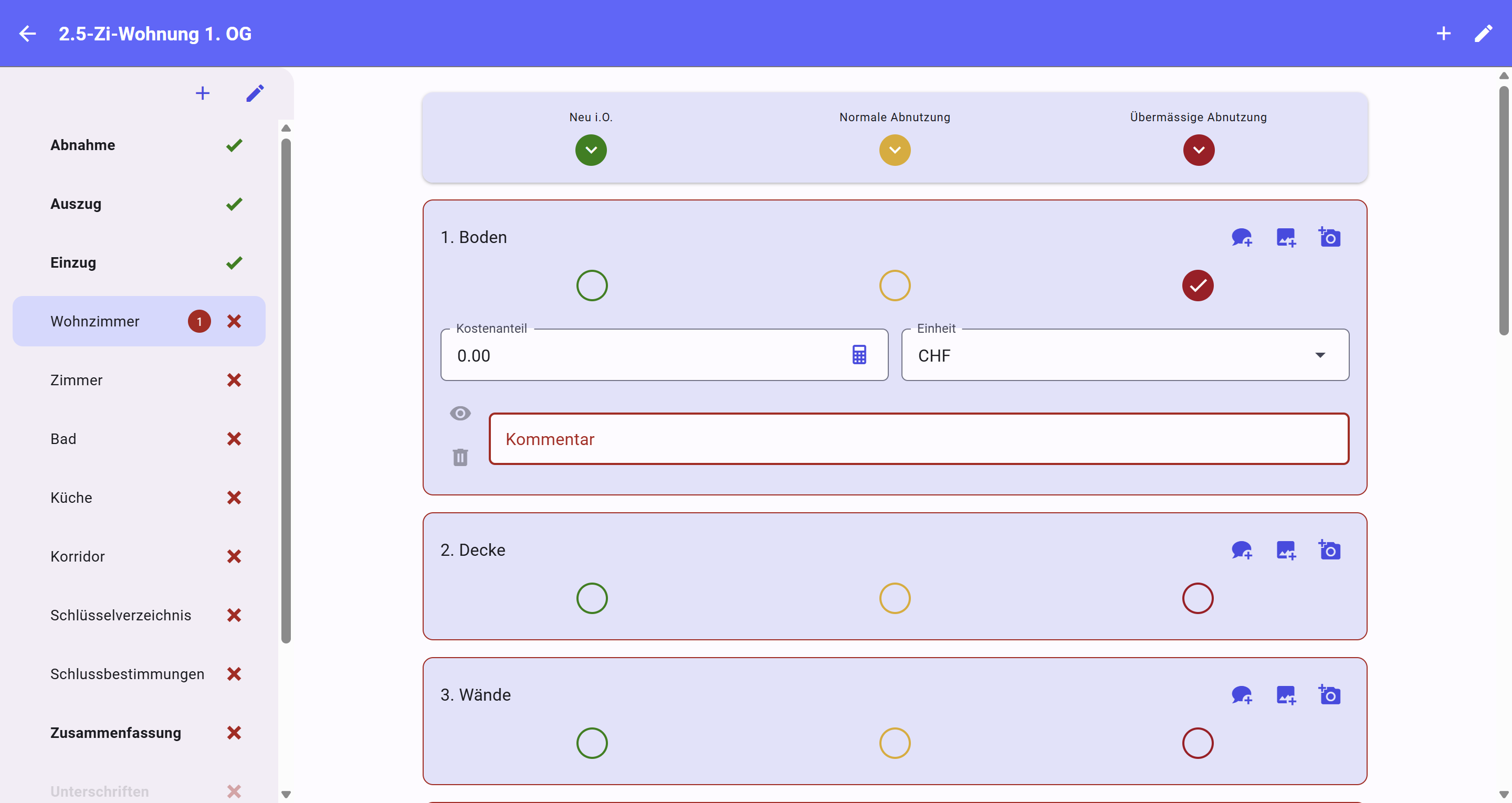
Task: Open Schlüsselverzeichnis in the sidebar
Action: point(139,615)
